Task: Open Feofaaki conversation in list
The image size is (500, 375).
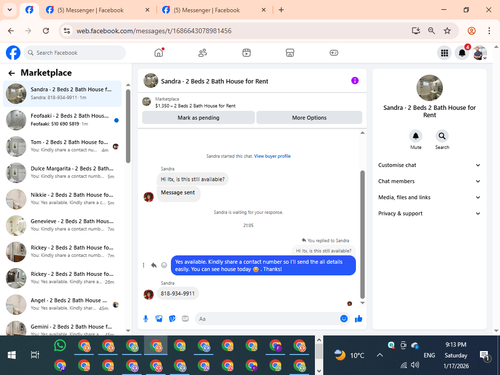Action: coord(62,120)
